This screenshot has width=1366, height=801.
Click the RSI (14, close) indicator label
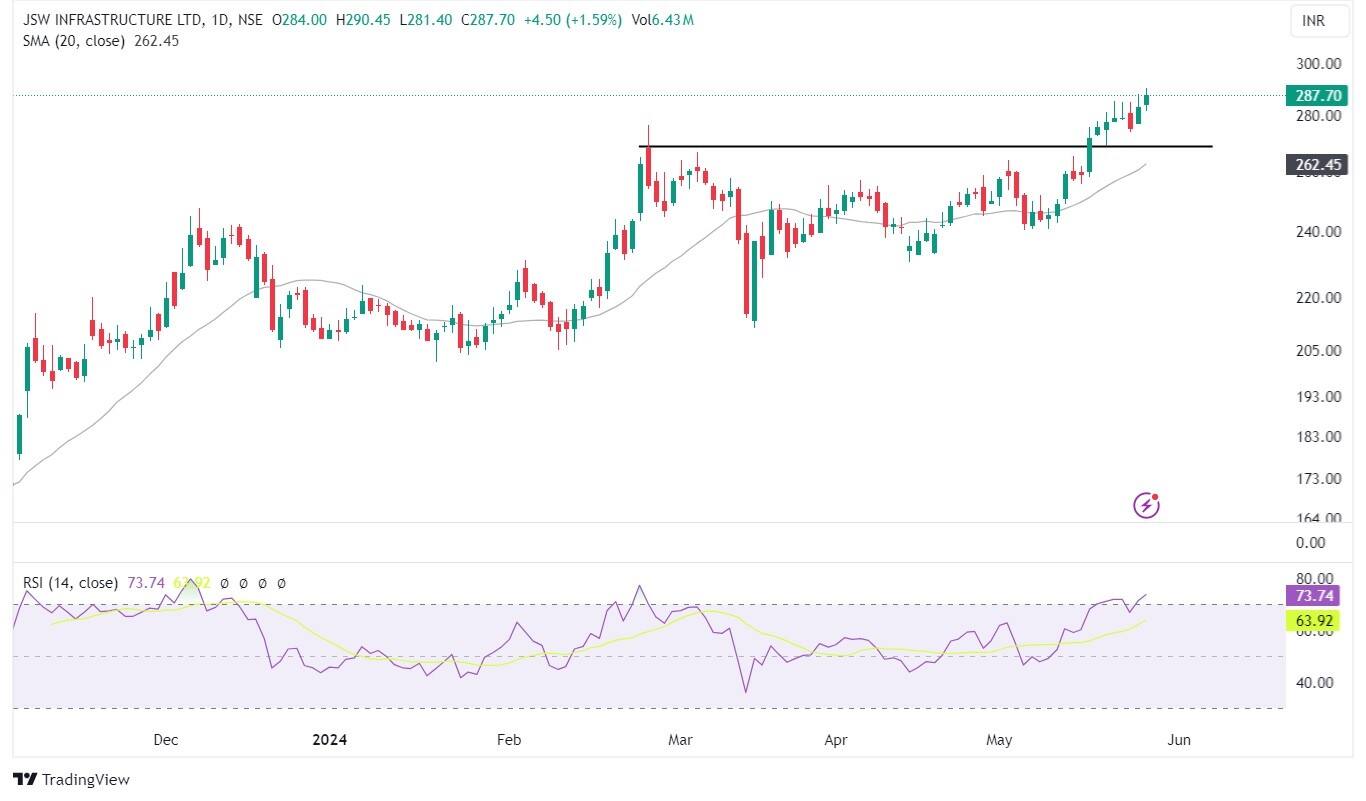coord(70,582)
